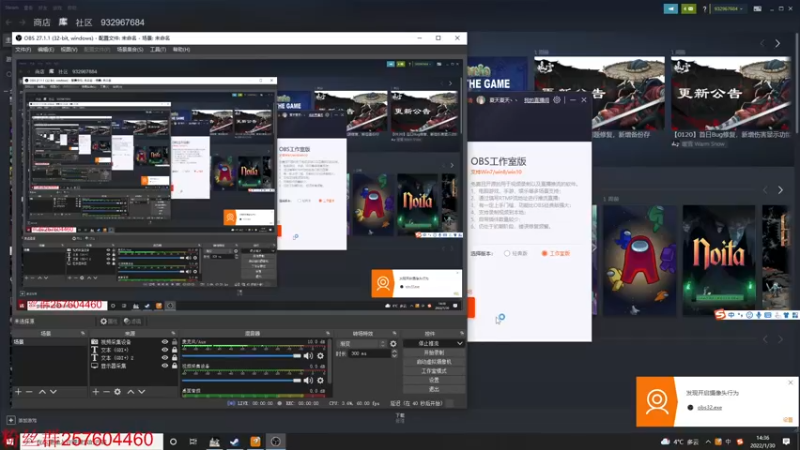Toggle visibility of first GDI+ text source
The height and width of the screenshot is (450, 800).
pos(164,350)
